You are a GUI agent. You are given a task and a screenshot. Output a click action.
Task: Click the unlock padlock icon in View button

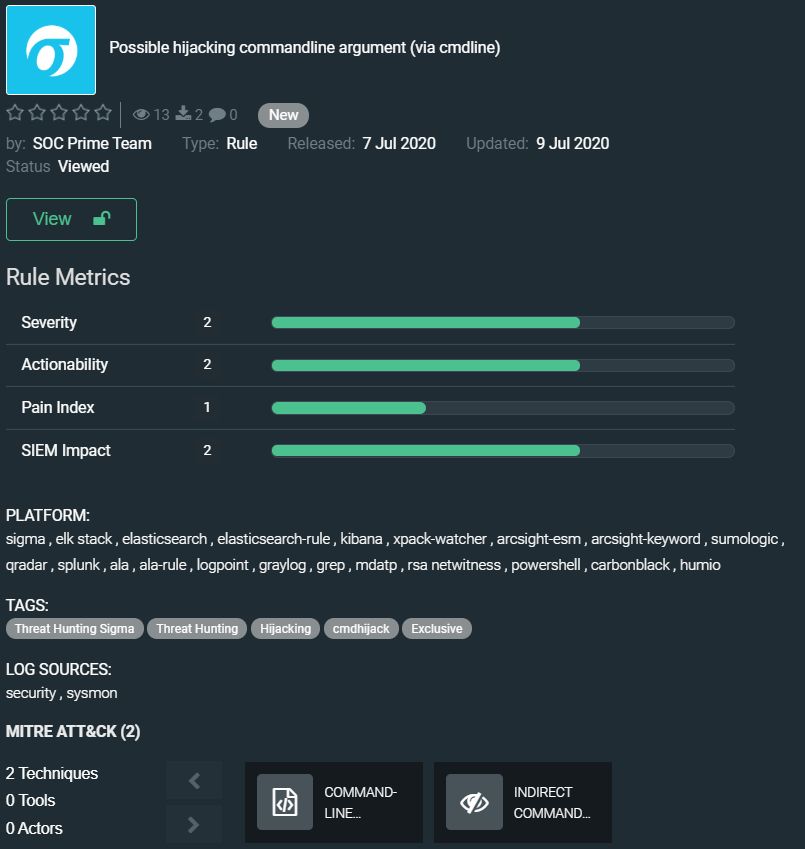coord(101,219)
